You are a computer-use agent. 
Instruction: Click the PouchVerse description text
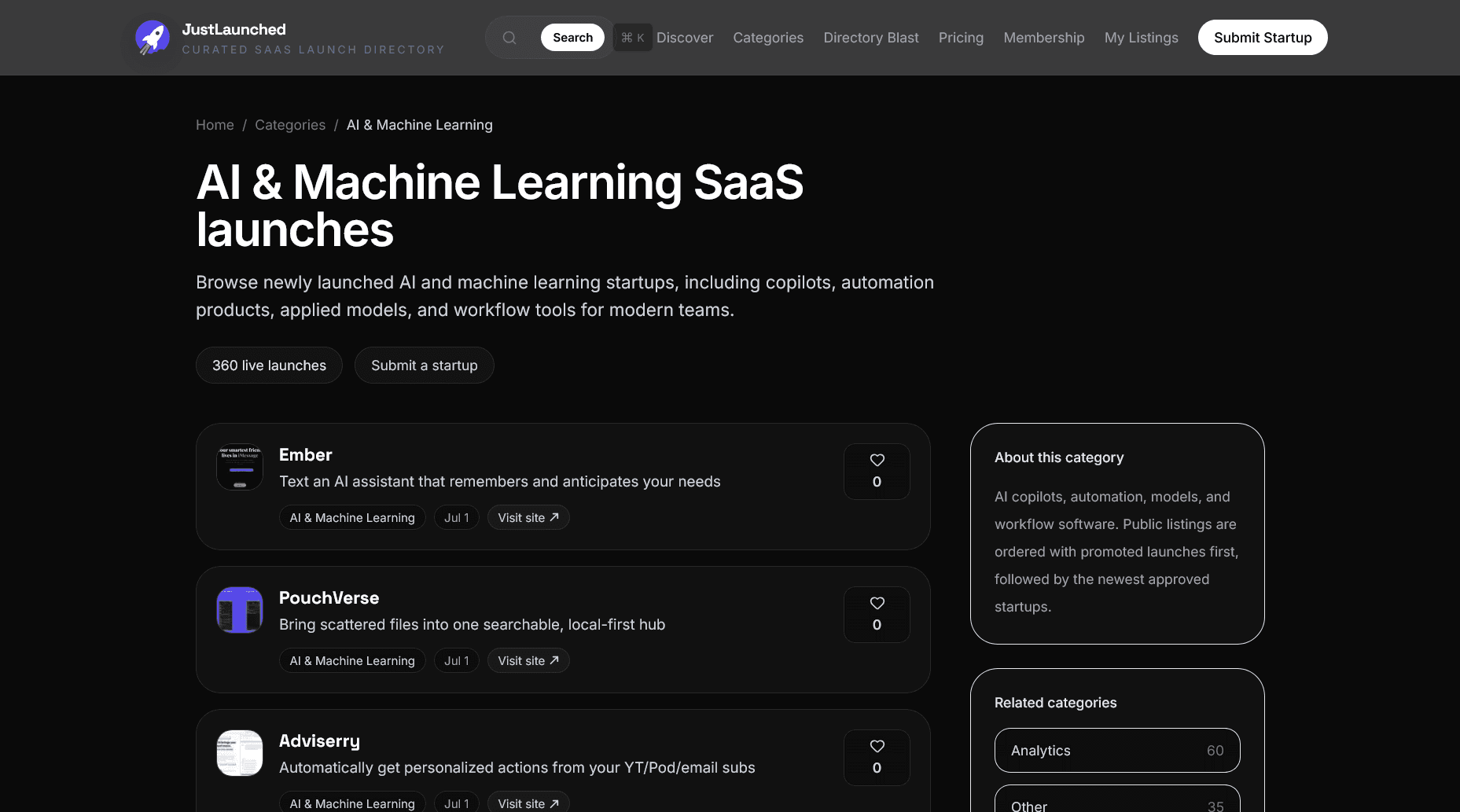click(473, 625)
